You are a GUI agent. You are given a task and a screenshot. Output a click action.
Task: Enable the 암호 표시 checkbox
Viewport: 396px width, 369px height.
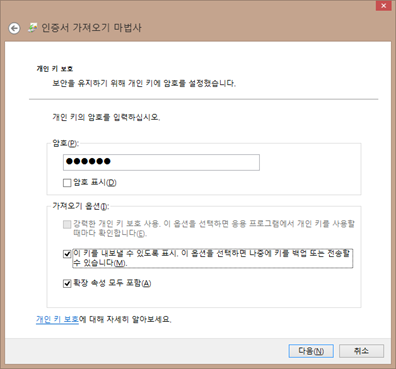click(x=67, y=183)
